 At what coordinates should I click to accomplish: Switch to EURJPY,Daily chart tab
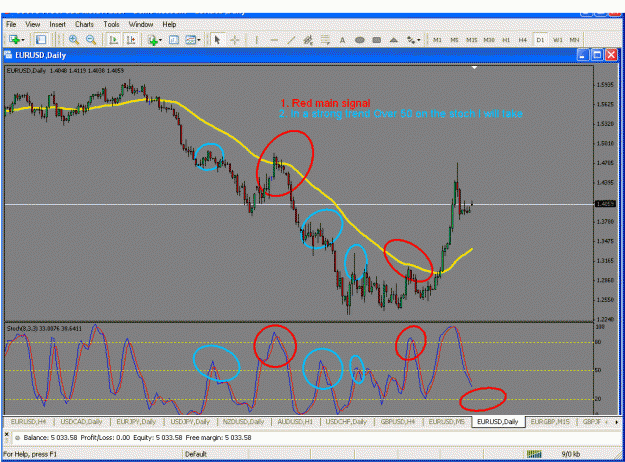pos(136,421)
